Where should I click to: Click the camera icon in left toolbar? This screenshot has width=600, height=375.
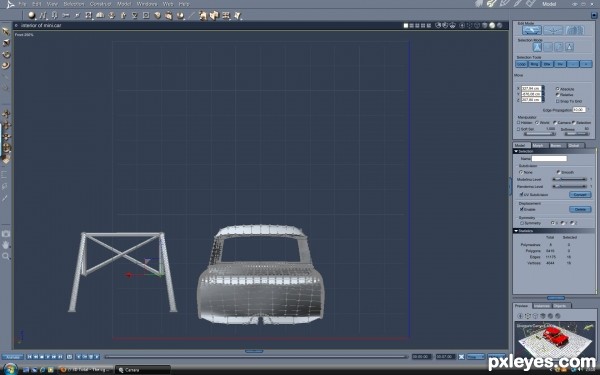(6, 233)
